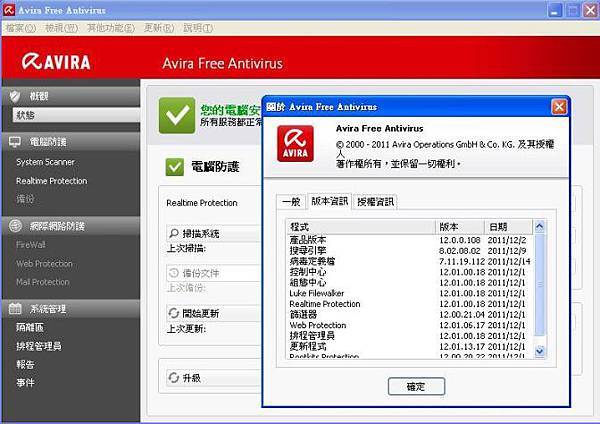Image resolution: width=600 pixels, height=424 pixels.
Task: Click the 掃描系統 link
Action: click(x=201, y=233)
